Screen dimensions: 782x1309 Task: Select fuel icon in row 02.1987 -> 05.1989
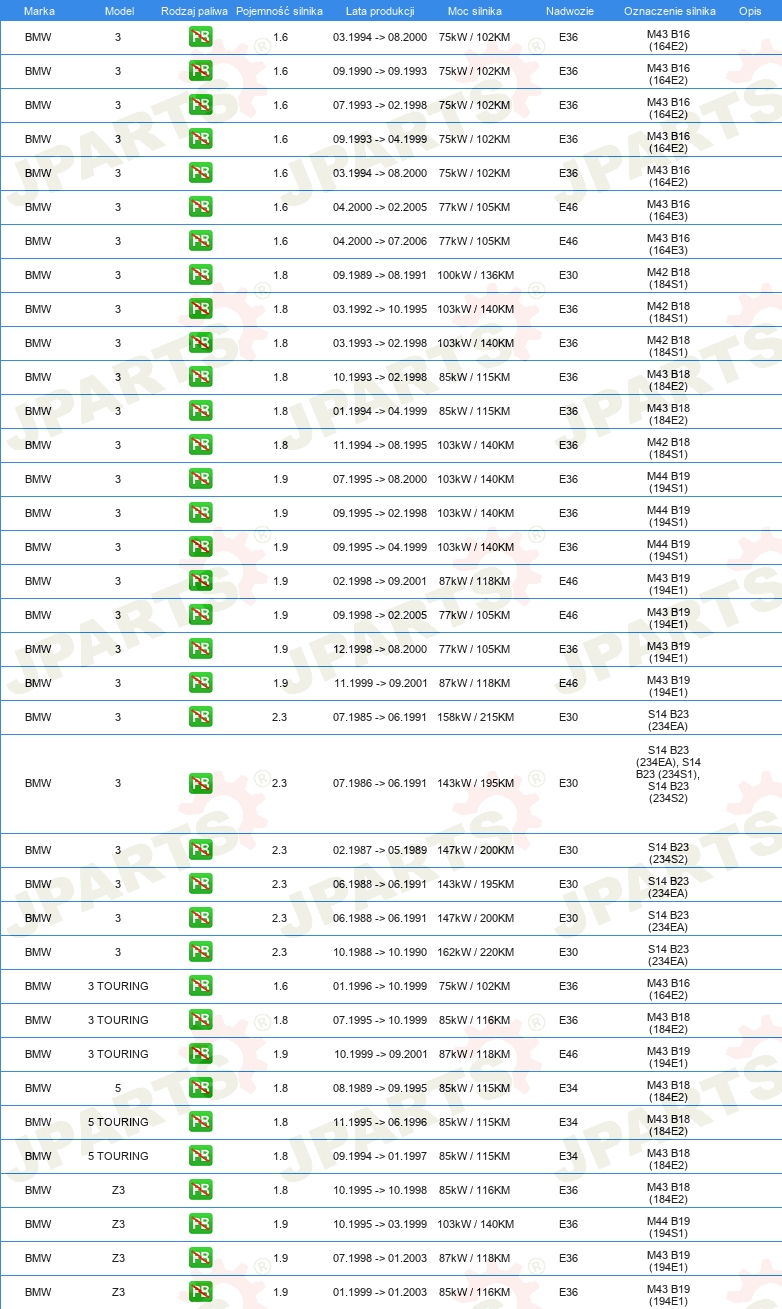pyautogui.click(x=200, y=850)
